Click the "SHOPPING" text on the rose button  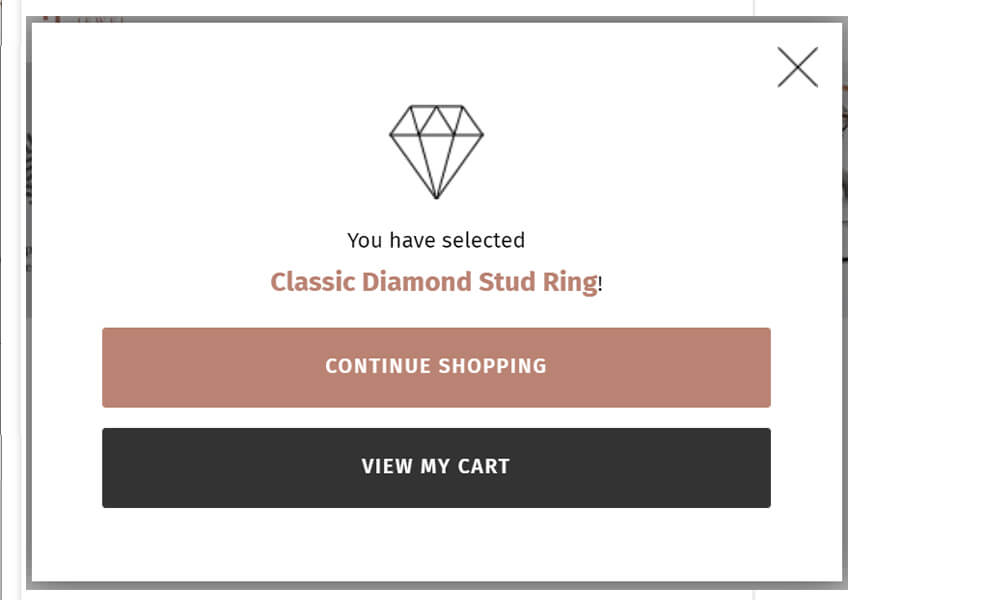click(492, 366)
